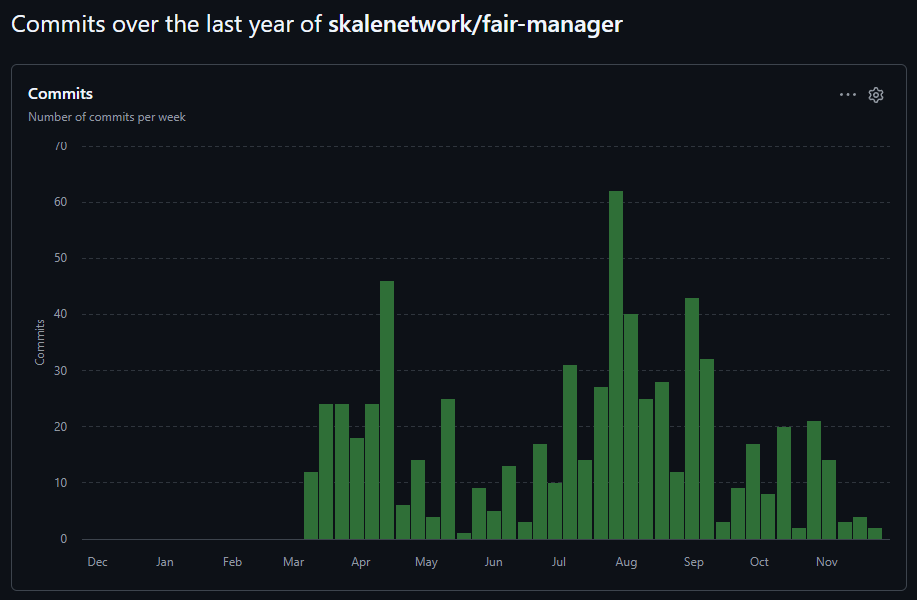Click the 'Mar' x-axis label
The image size is (917, 600).
point(293,562)
